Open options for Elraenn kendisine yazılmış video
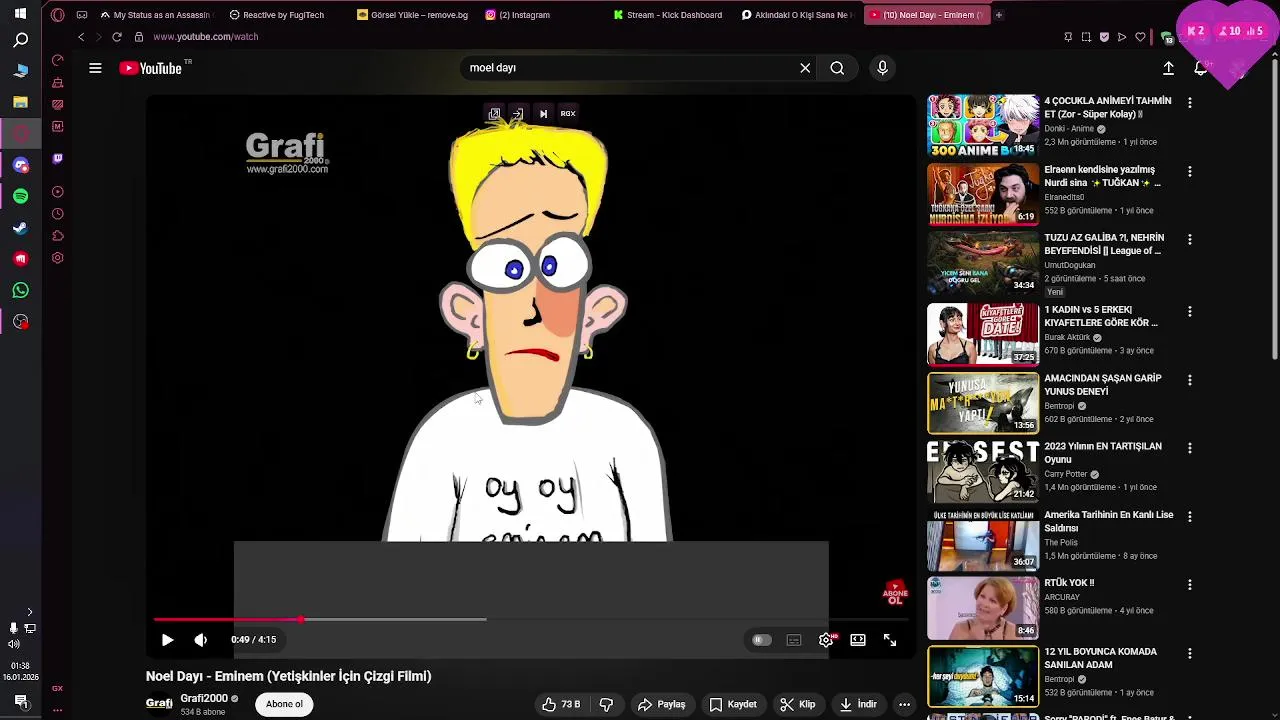Image resolution: width=1280 pixels, height=720 pixels. point(1189,171)
